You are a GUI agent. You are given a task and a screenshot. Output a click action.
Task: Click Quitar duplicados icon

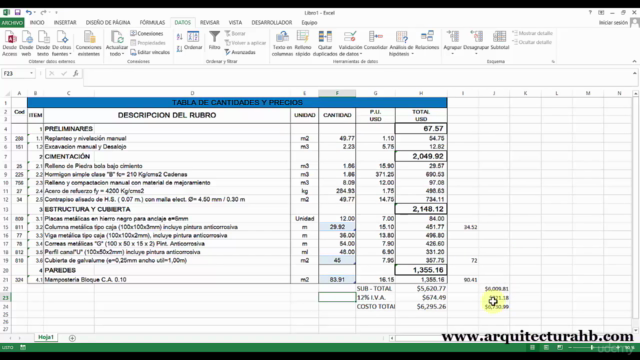pos(325,43)
